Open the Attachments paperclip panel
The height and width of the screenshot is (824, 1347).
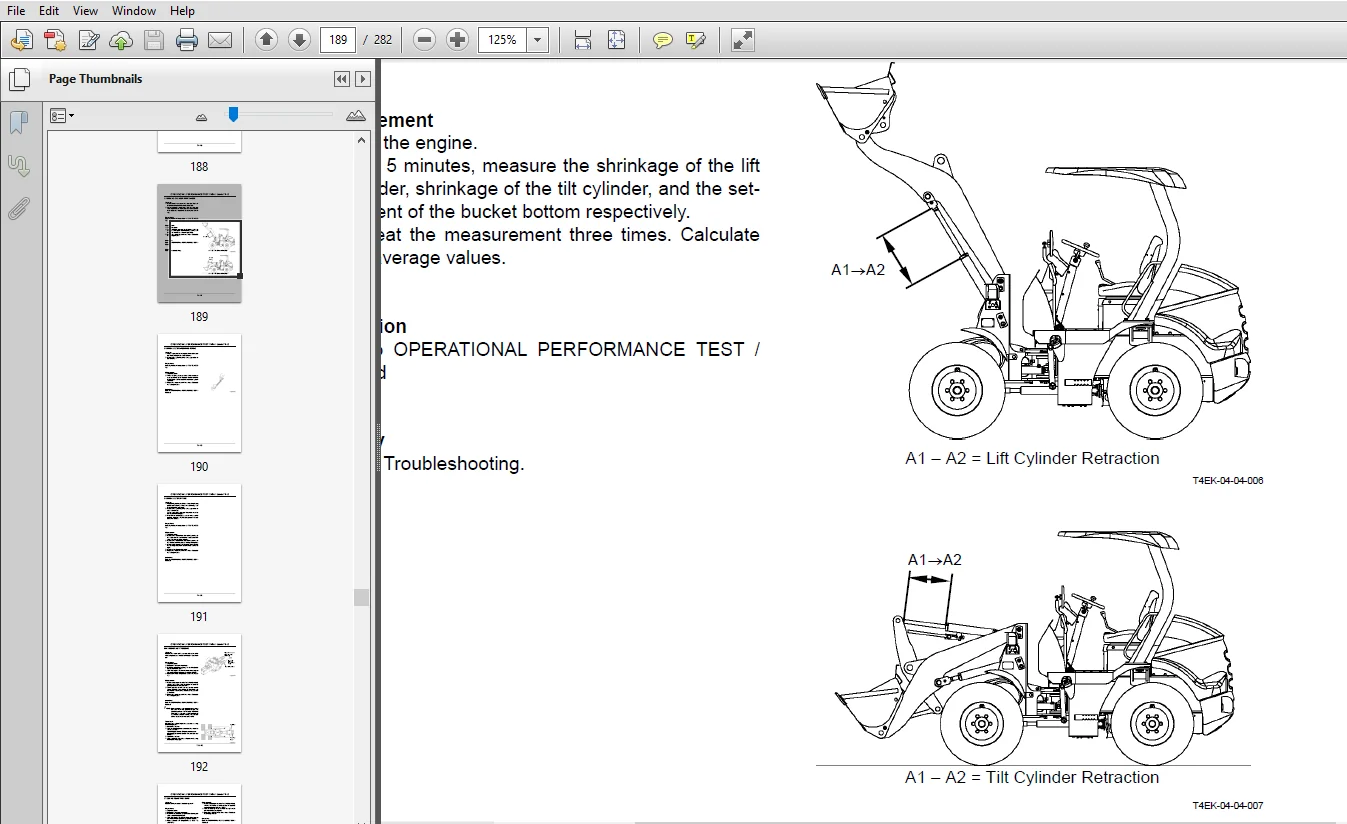click(18, 209)
